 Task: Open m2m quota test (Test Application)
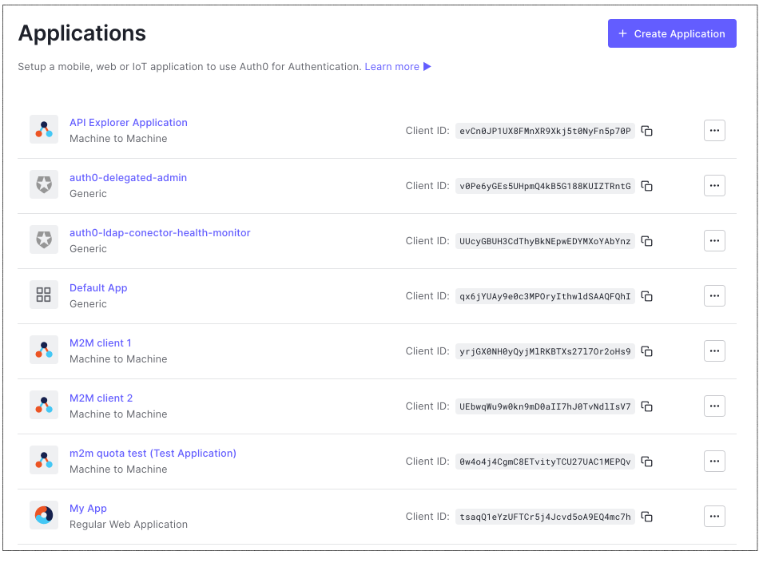[x=153, y=453]
